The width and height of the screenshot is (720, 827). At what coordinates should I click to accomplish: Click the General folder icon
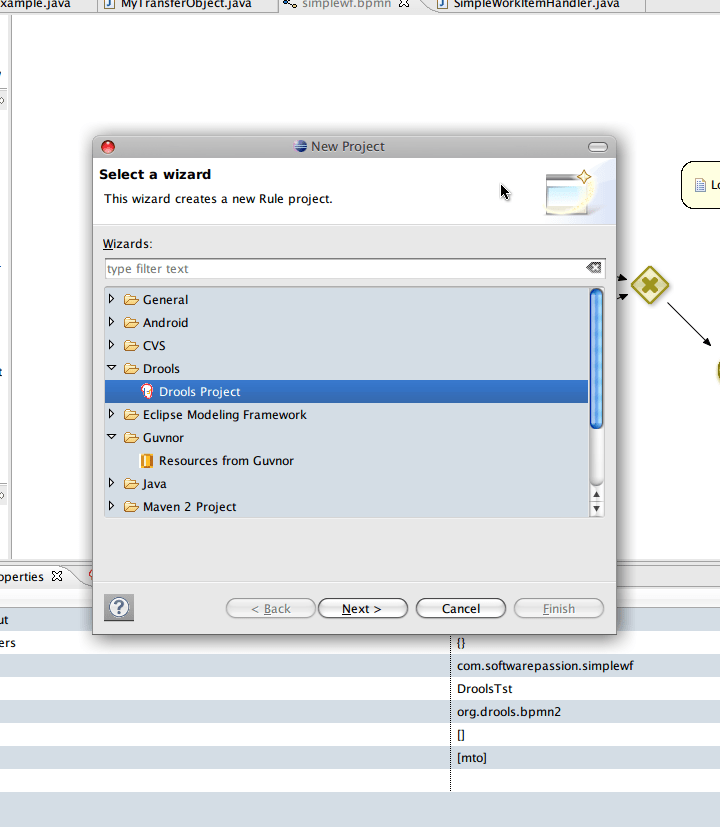pos(131,300)
